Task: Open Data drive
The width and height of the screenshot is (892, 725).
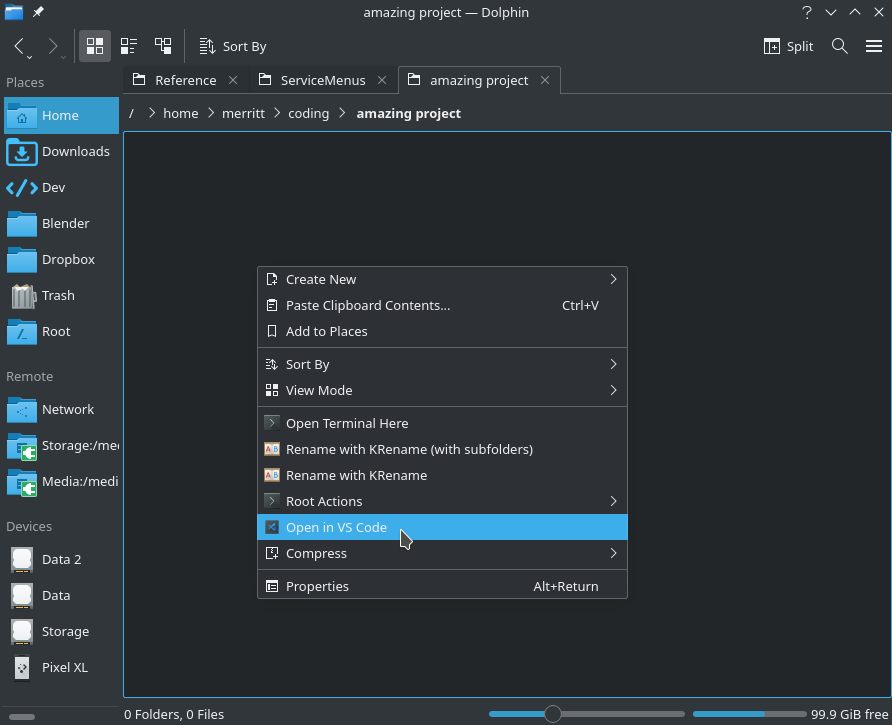Action: 61,595
